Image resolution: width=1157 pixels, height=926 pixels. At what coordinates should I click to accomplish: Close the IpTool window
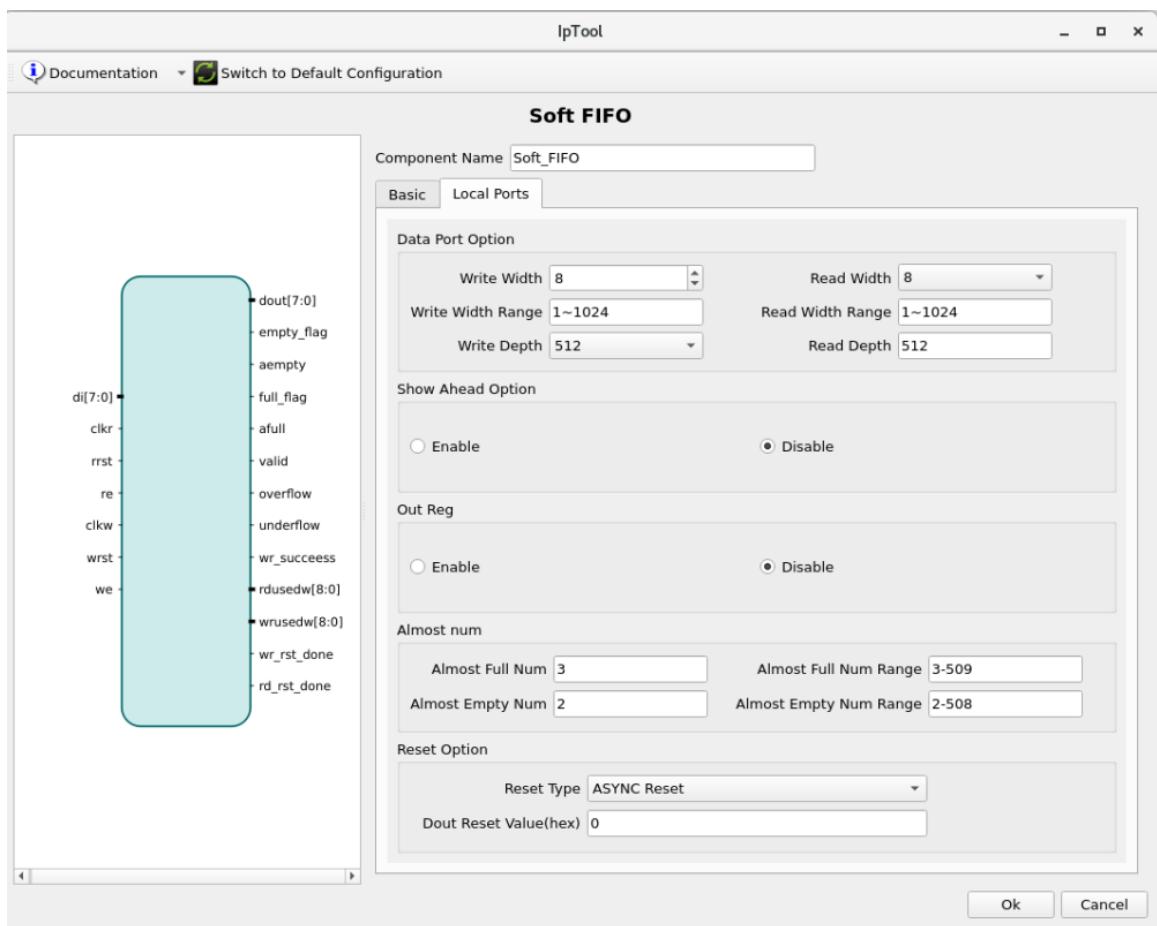tap(1138, 32)
